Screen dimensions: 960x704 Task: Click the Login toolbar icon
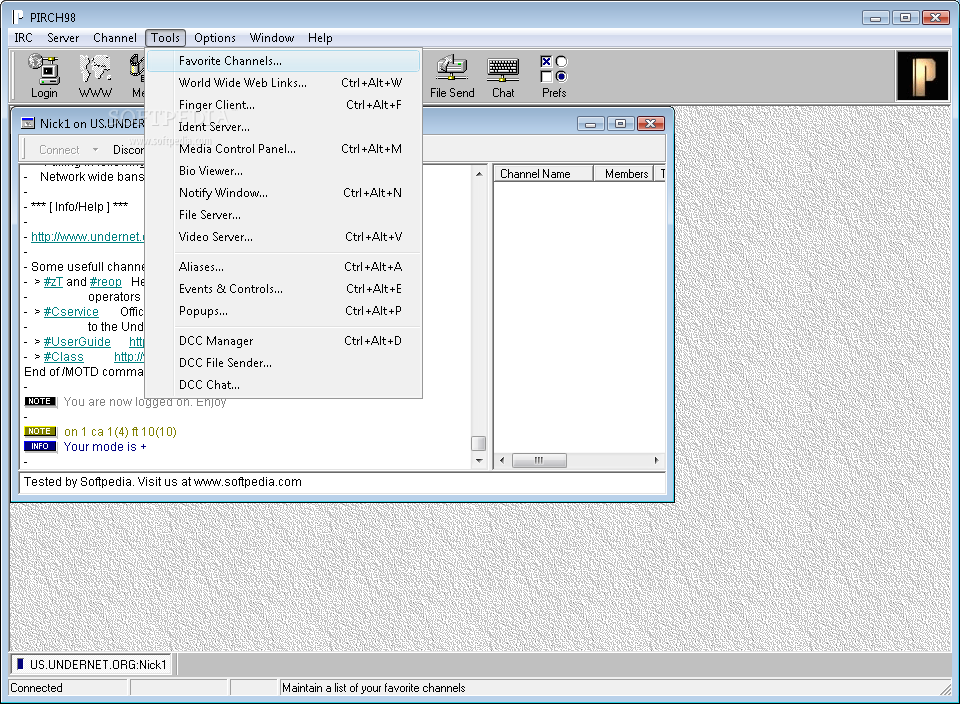[44, 77]
